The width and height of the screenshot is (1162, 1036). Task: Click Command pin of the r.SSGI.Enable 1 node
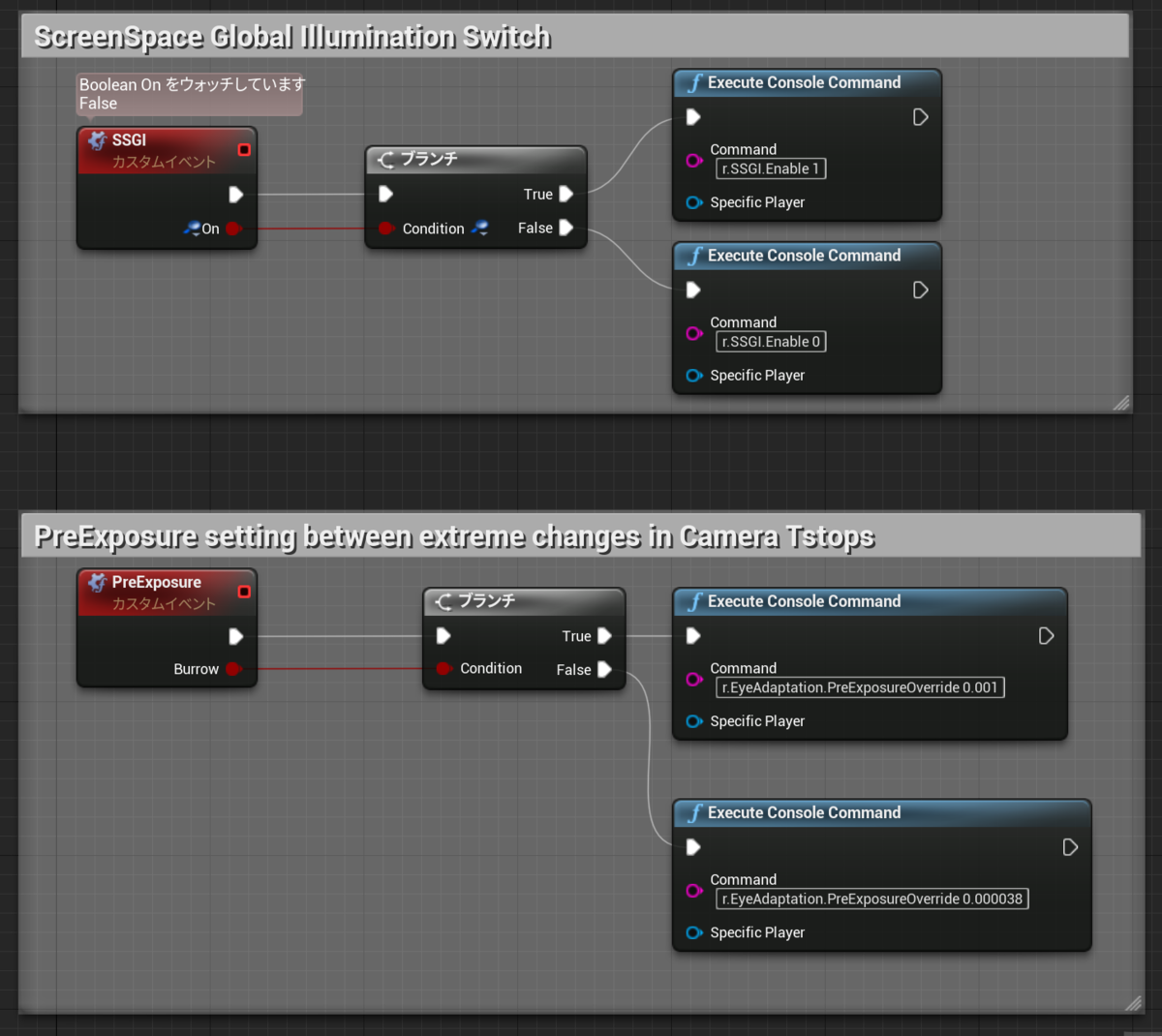(693, 160)
